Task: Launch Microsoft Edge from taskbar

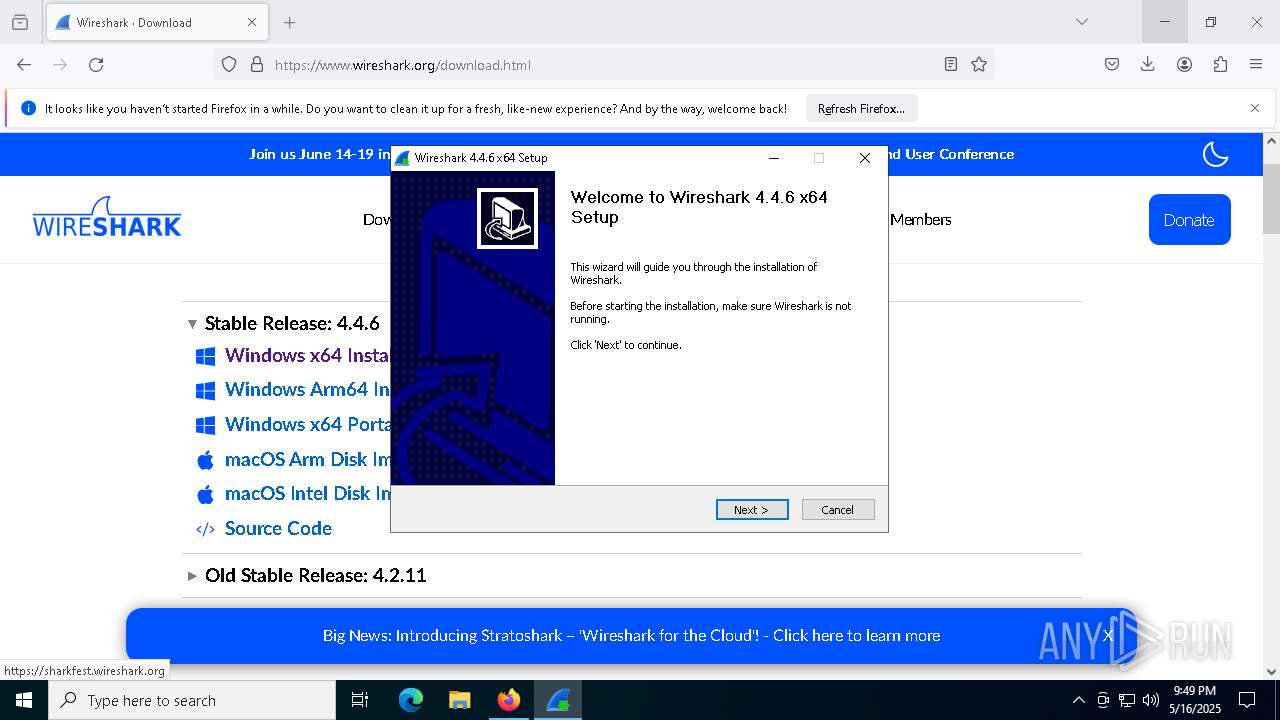Action: pos(410,700)
